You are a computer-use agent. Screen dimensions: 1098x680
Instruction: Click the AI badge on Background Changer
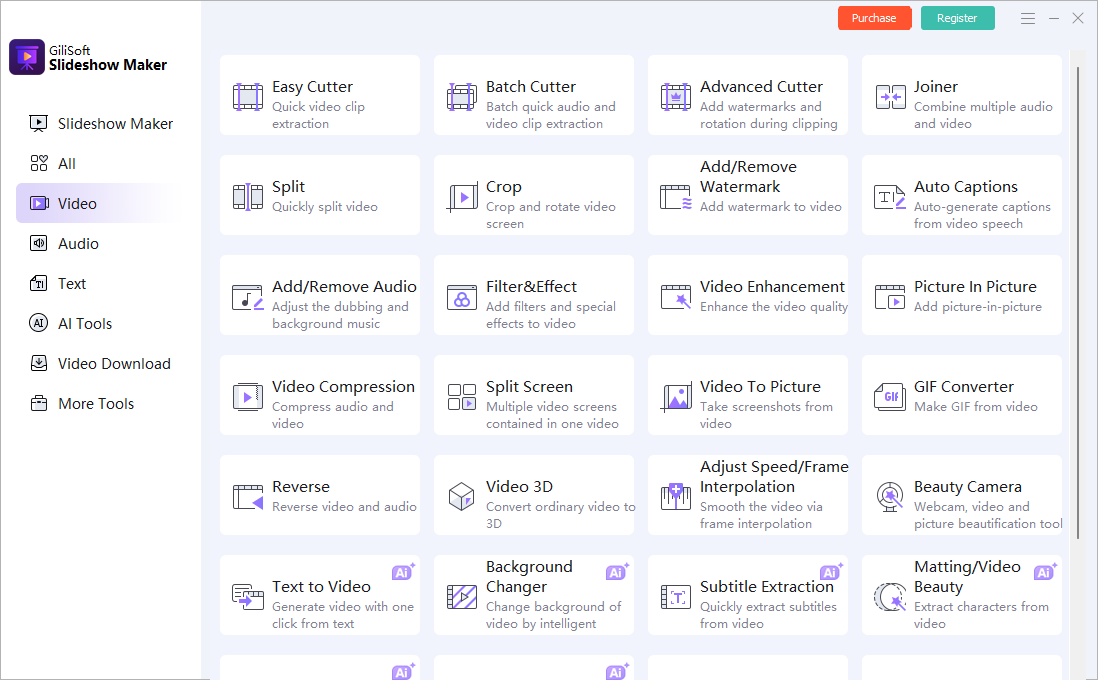pos(618,571)
